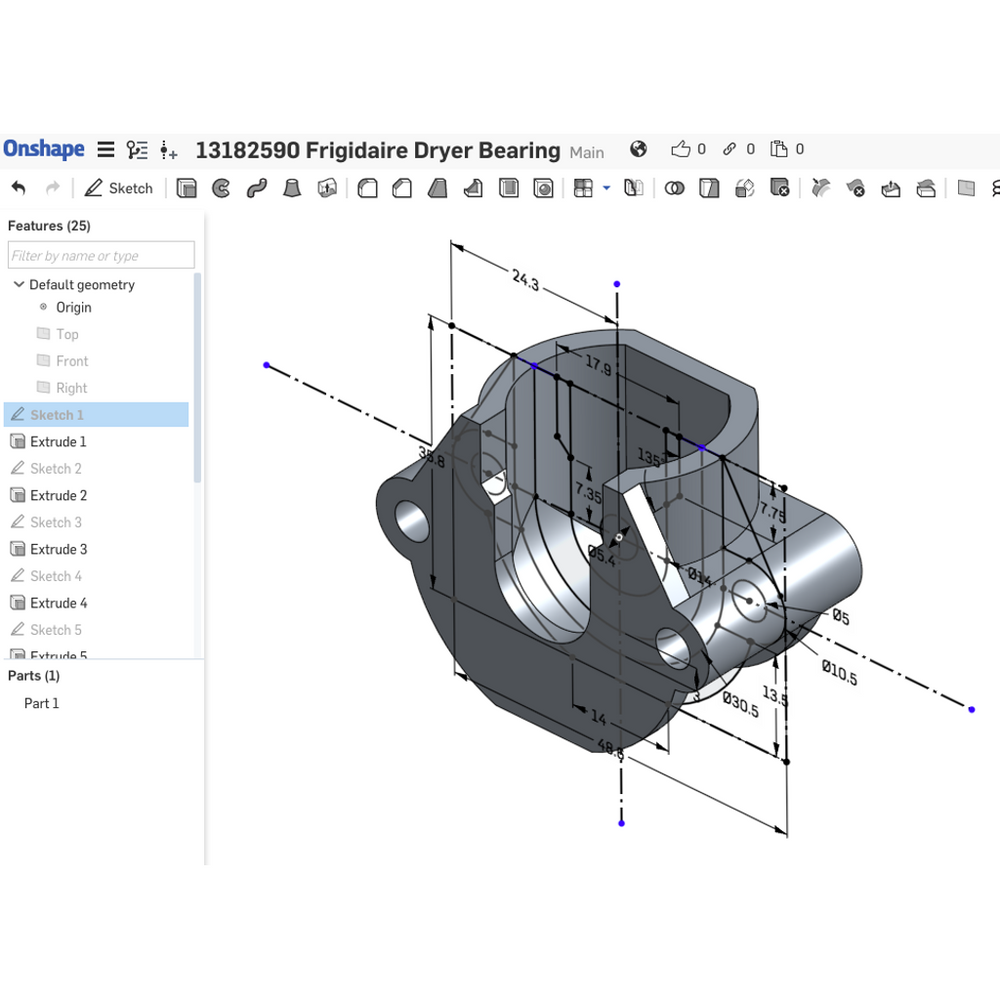Image resolution: width=1000 pixels, height=1000 pixels.
Task: Start a new Sketch
Action: (119, 188)
